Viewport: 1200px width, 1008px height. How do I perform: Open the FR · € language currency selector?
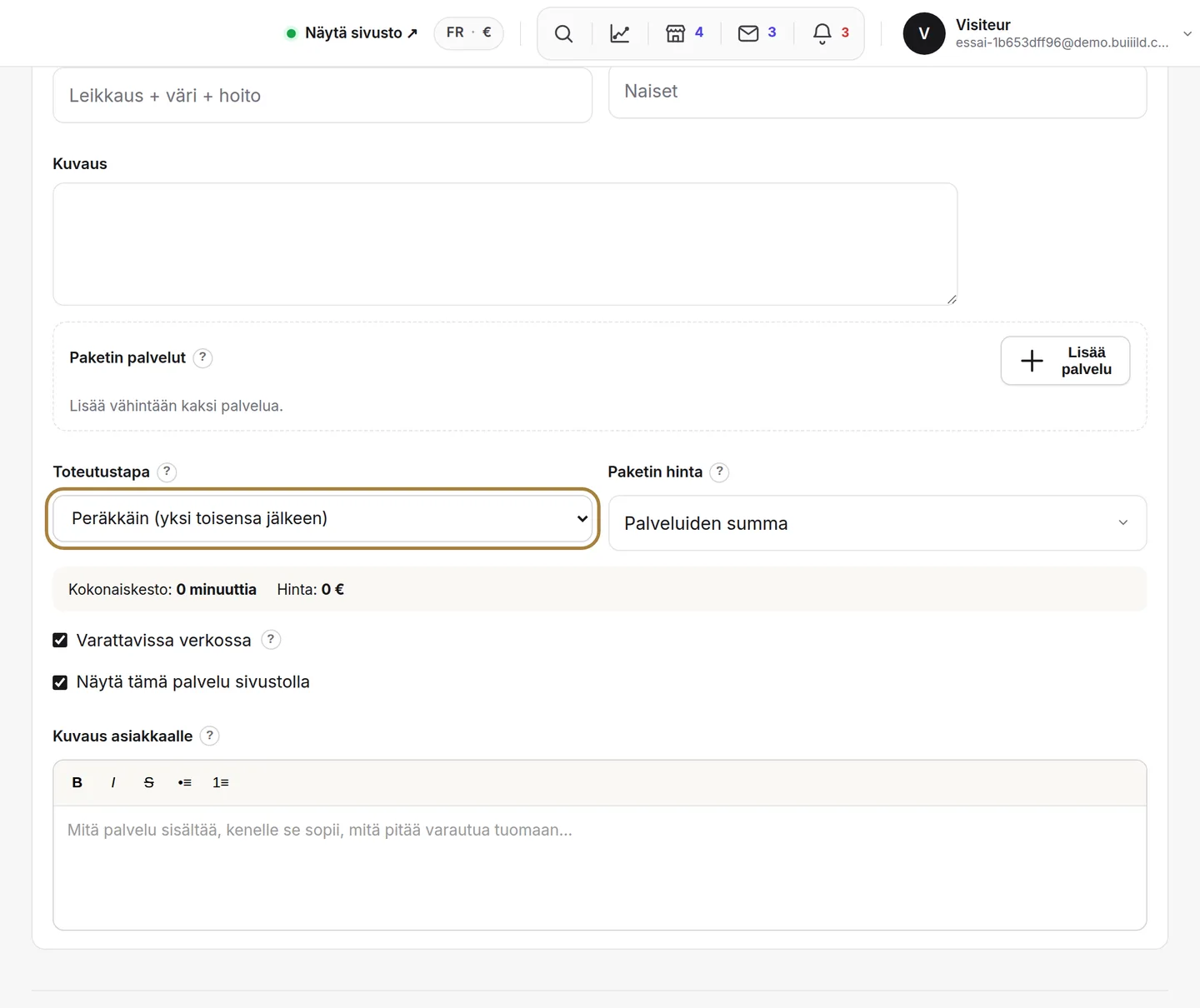click(x=468, y=33)
